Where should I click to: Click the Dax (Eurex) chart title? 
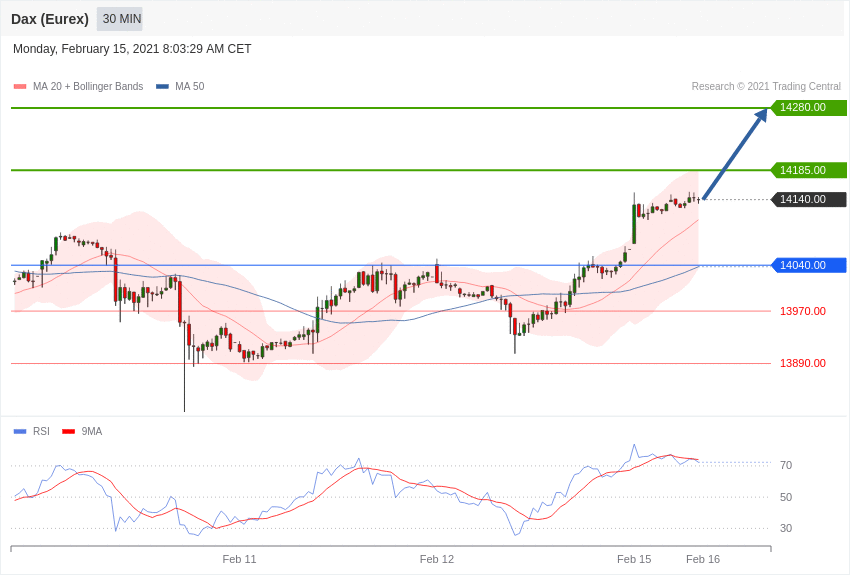click(x=50, y=19)
